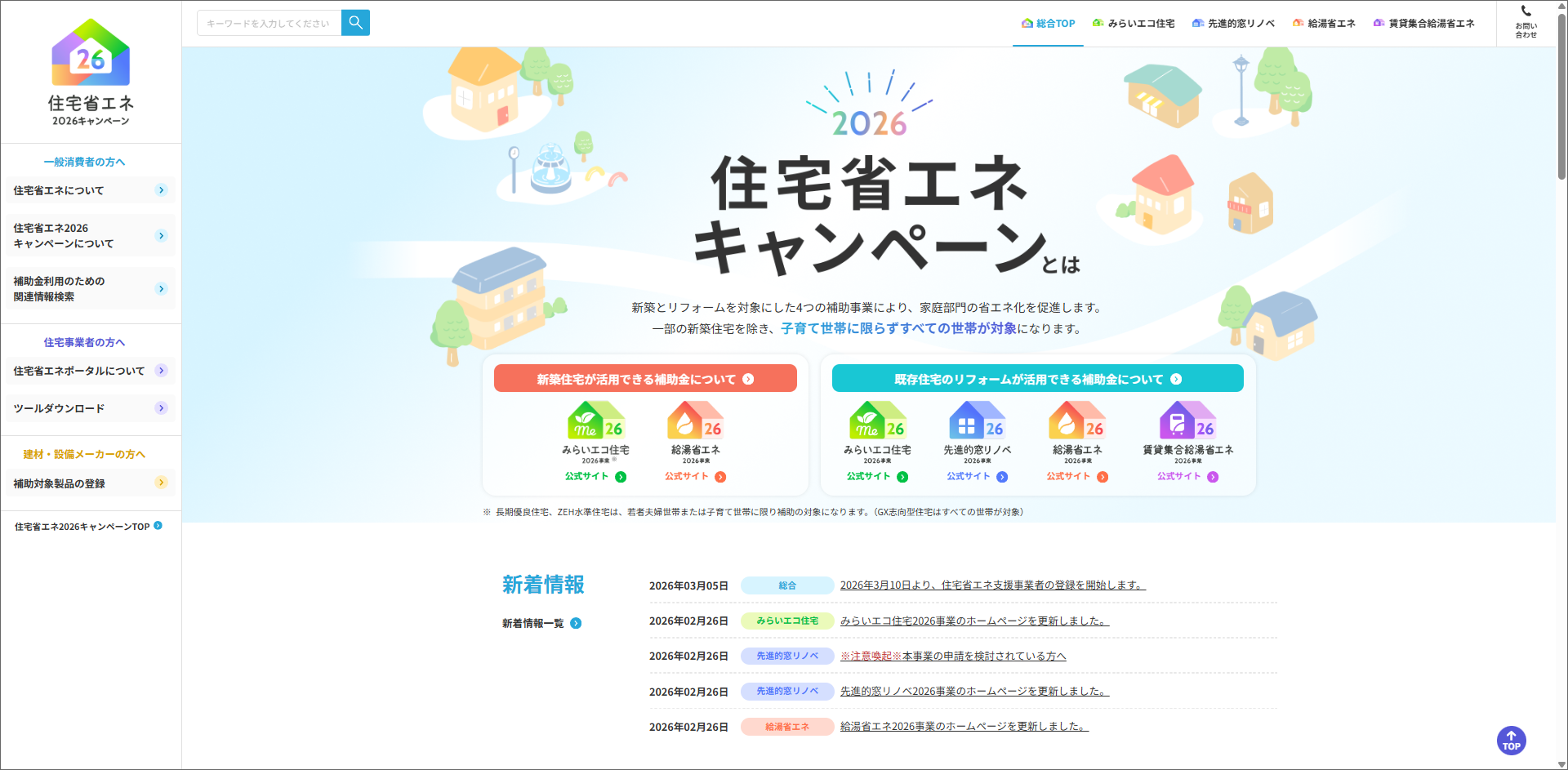Click the 給湯省エネ icon in the reform section
The image size is (1568, 770).
[x=1076, y=421]
